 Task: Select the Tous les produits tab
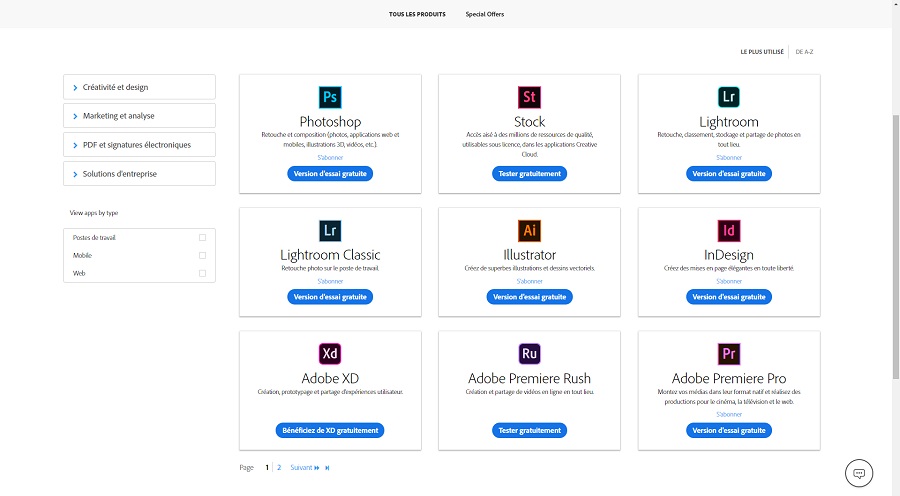417,14
